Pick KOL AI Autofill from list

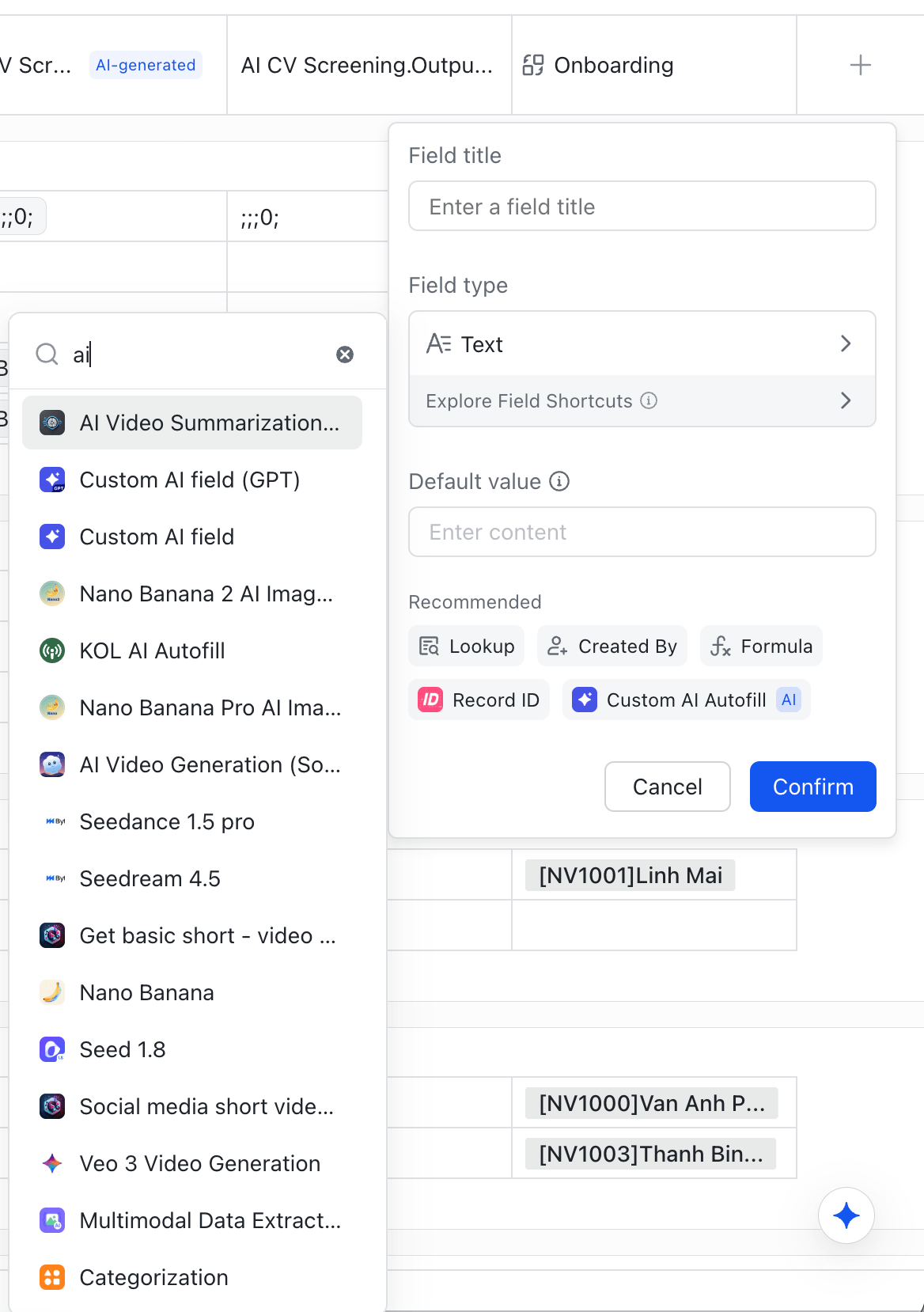coord(192,650)
